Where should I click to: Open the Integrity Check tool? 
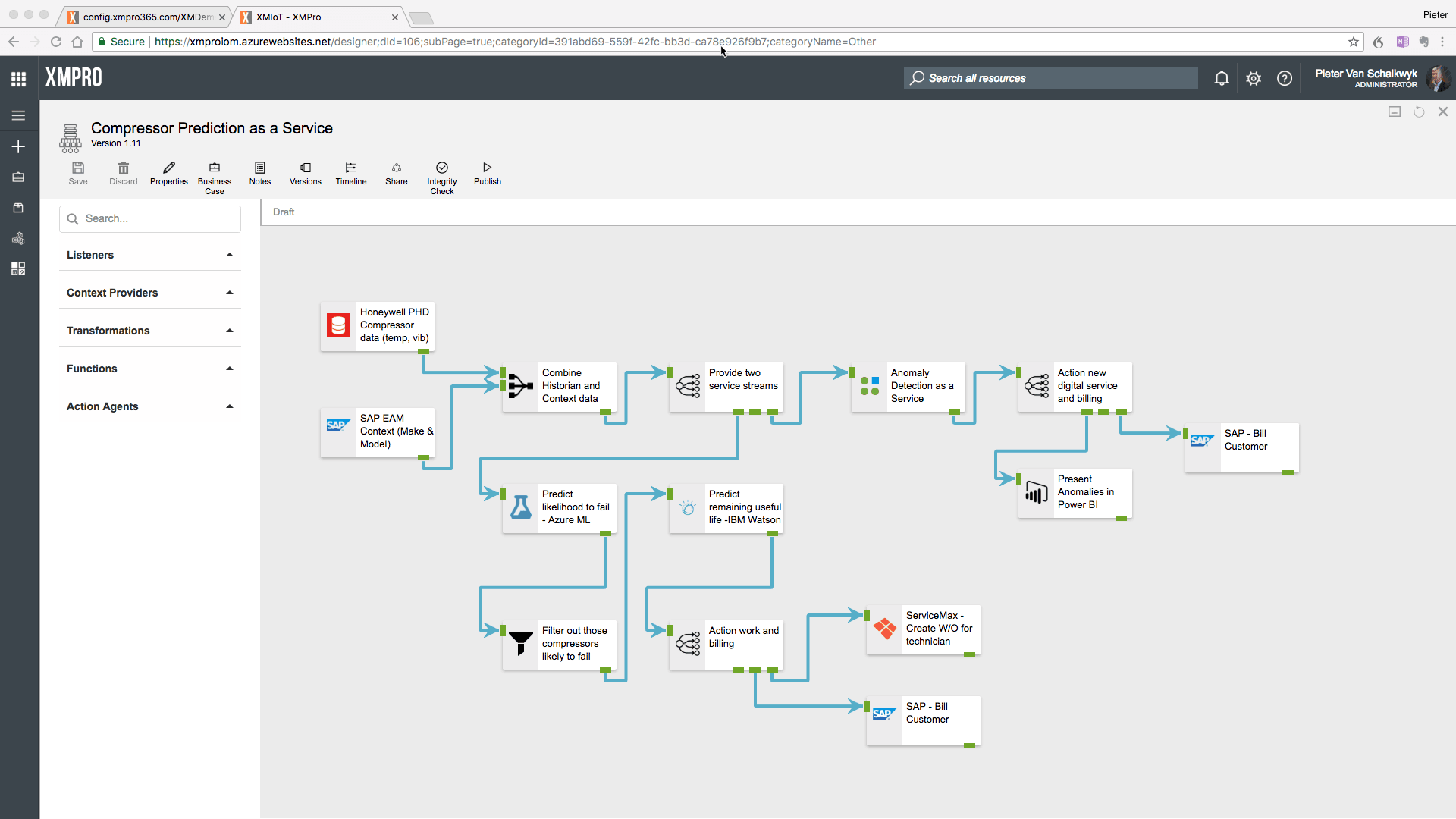coord(442,174)
